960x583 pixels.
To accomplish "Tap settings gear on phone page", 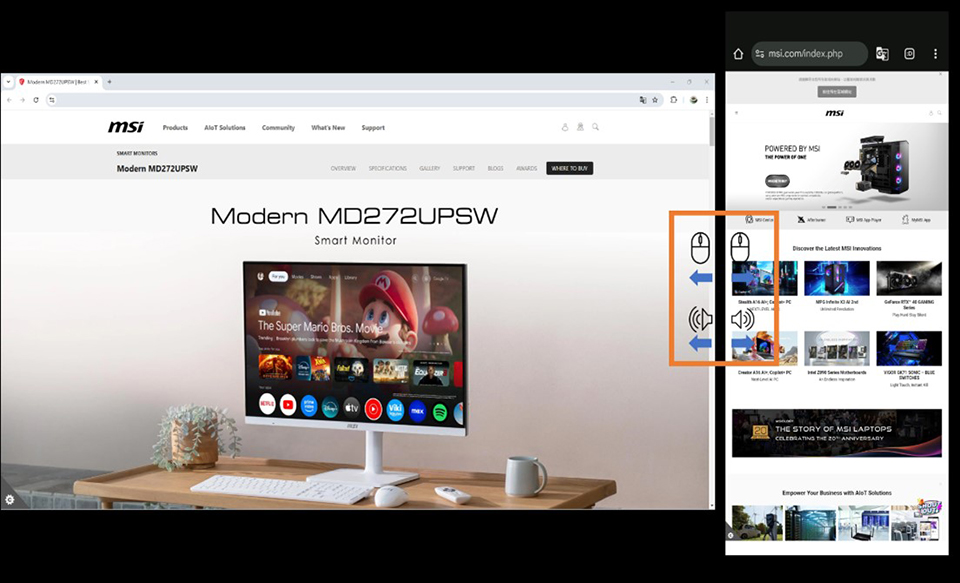I will point(730,535).
